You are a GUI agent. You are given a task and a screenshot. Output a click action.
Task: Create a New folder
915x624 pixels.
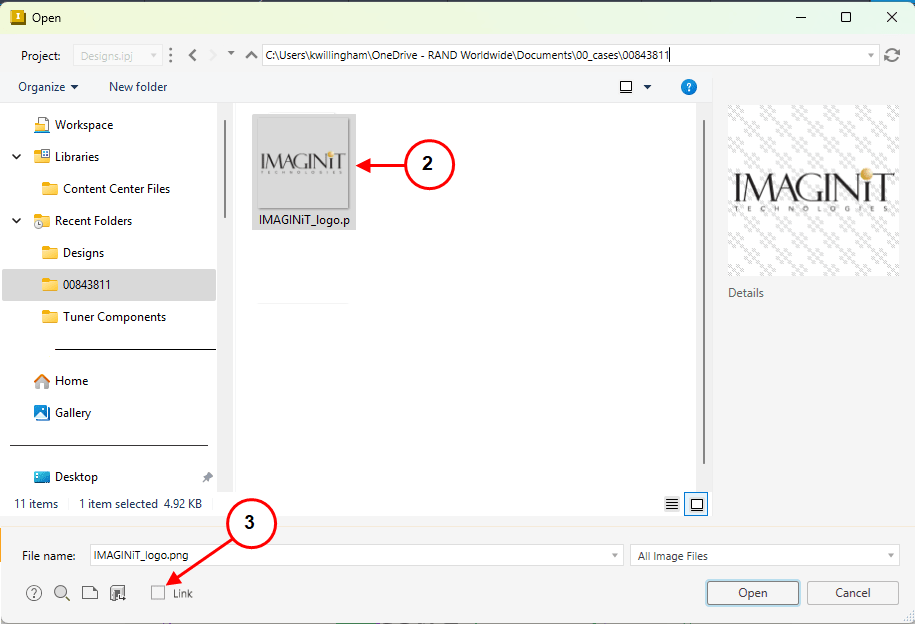tap(138, 87)
